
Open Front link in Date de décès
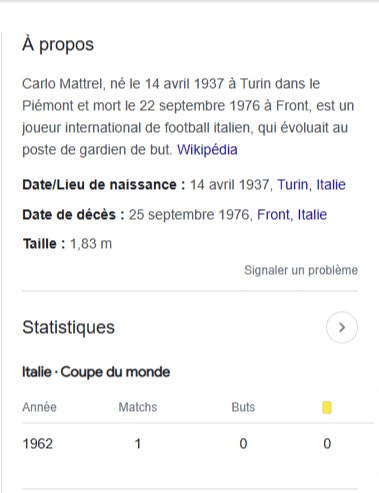pos(274,214)
